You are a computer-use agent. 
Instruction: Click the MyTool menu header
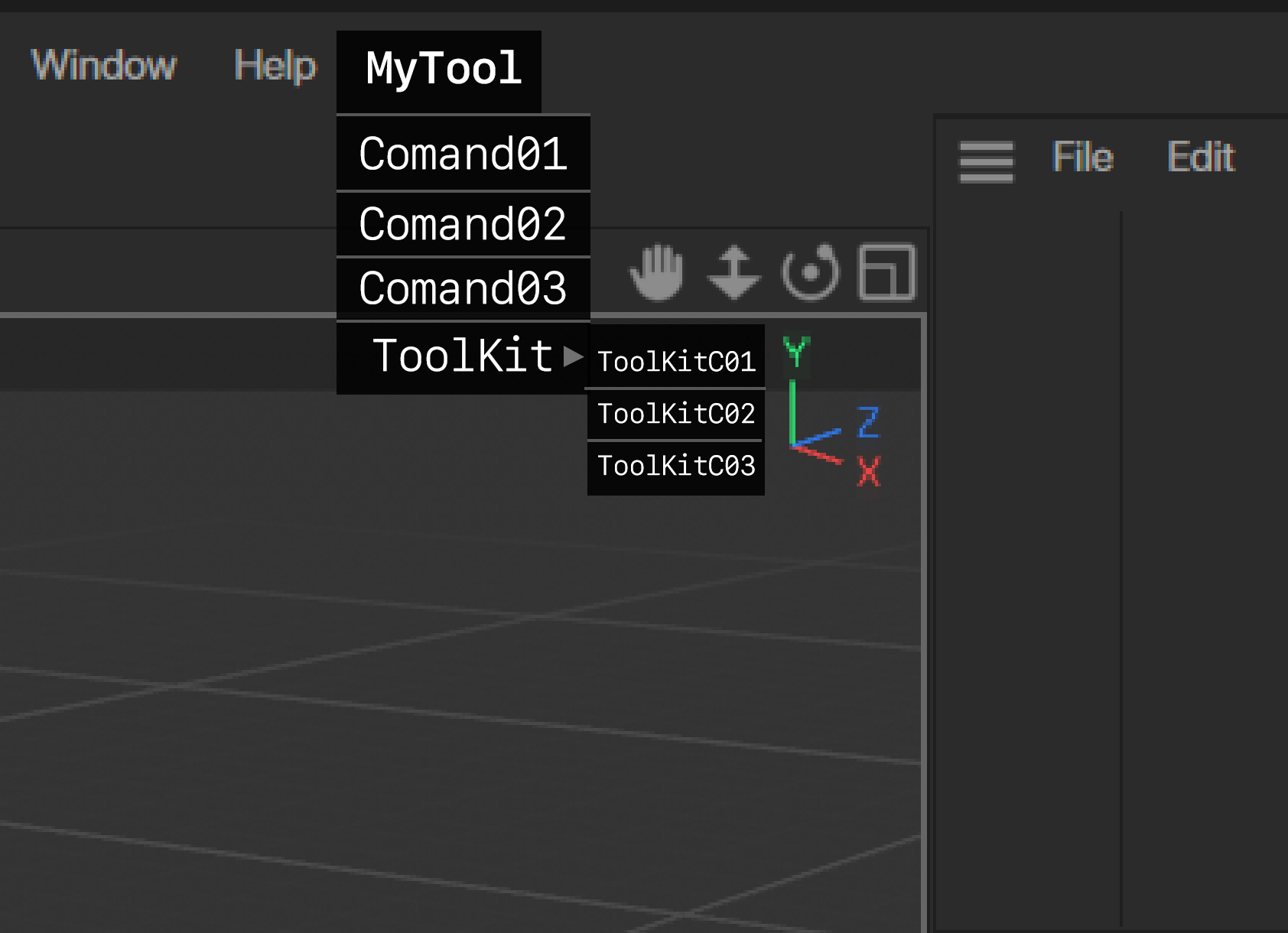point(439,71)
